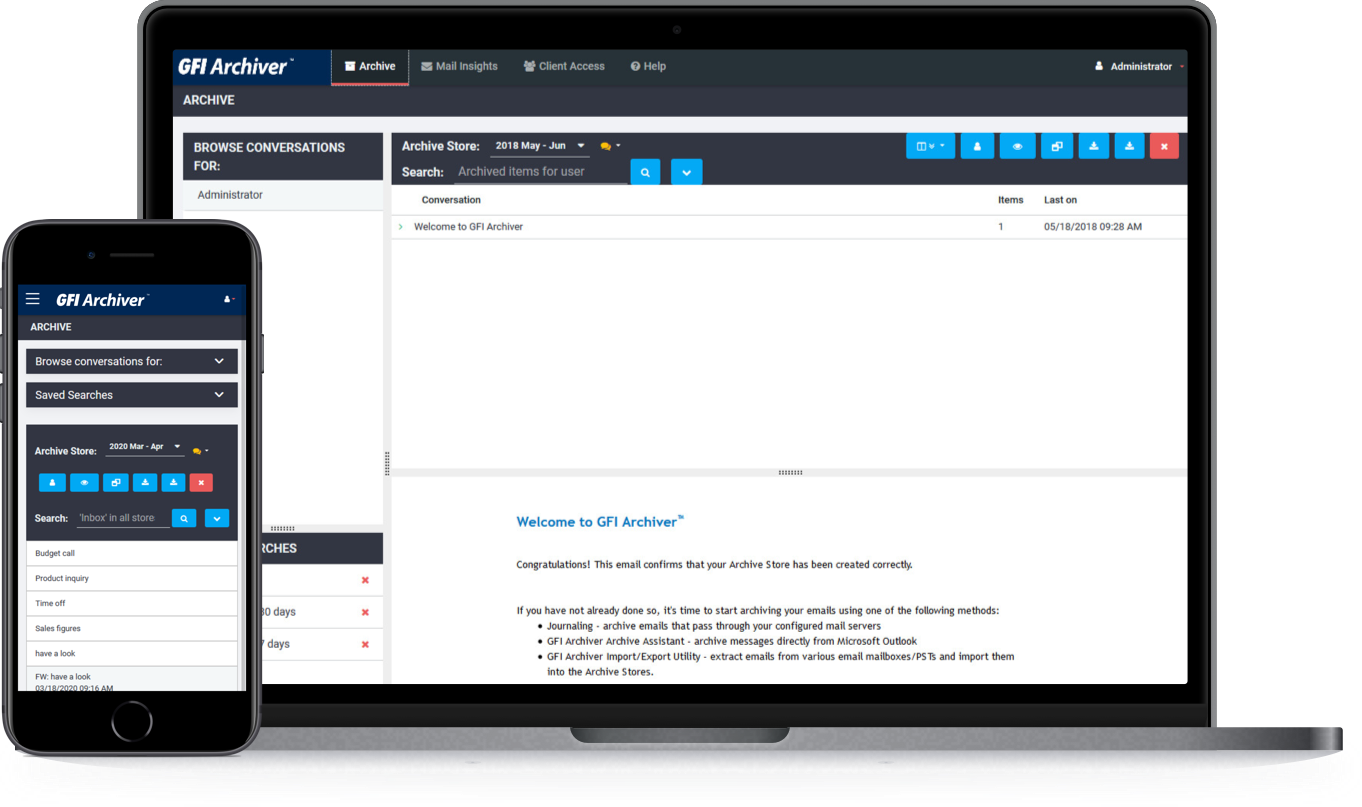Click the desktop toolbar copy windows icon
The image size is (1362, 807).
(1056, 146)
